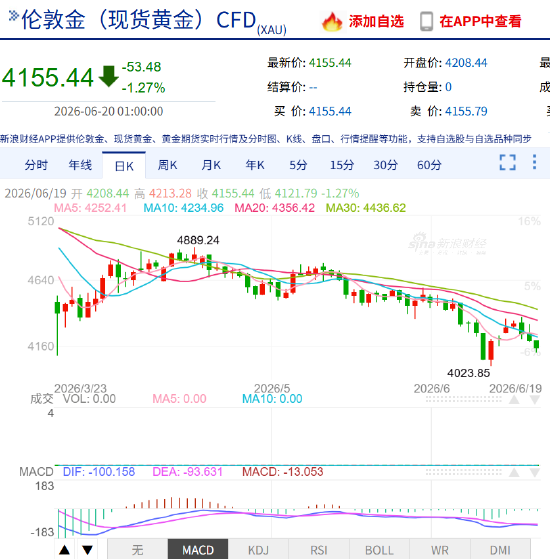
Task: Select the DMI indicator button
Action: 500,550
